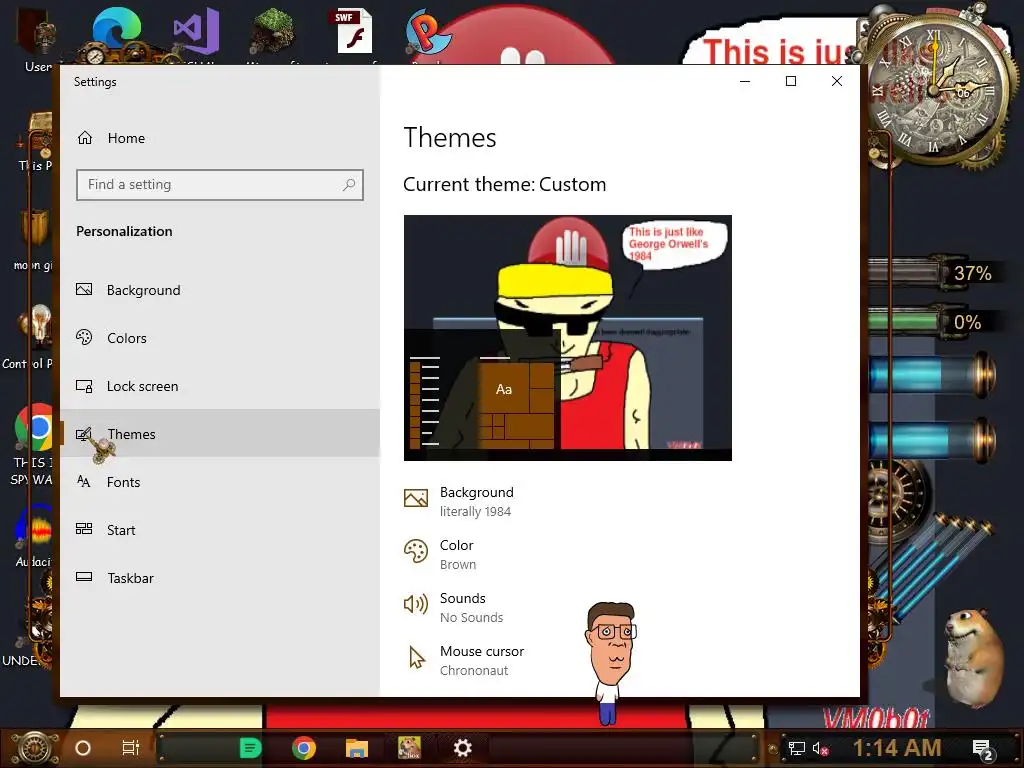This screenshot has height=768, width=1024.
Task: Maximize the Settings window
Action: point(791,81)
